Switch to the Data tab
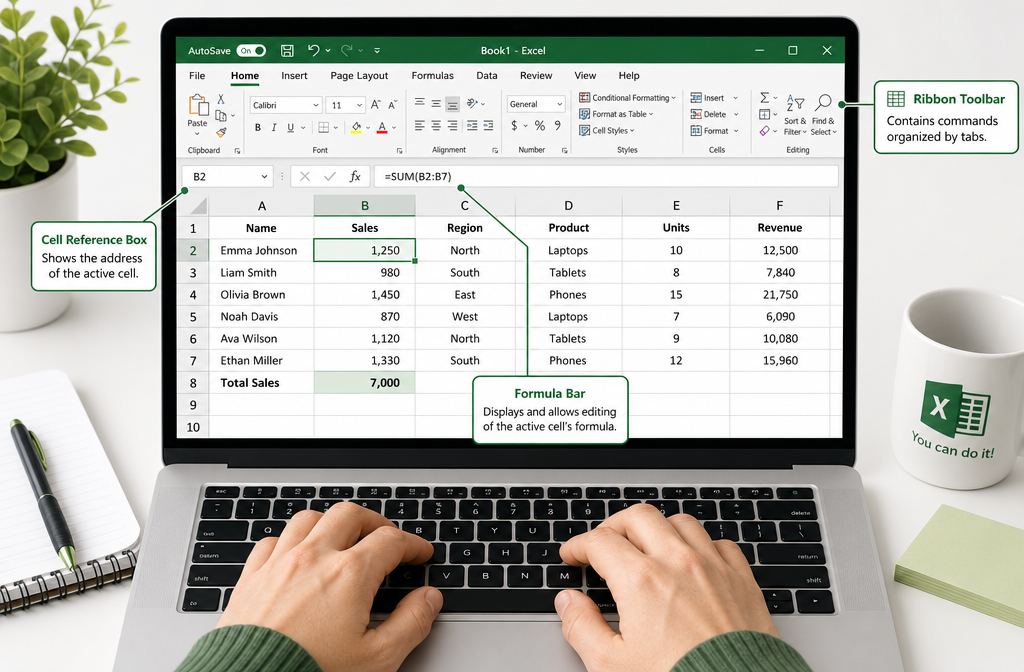Viewport: 1024px width, 672px height. click(487, 76)
